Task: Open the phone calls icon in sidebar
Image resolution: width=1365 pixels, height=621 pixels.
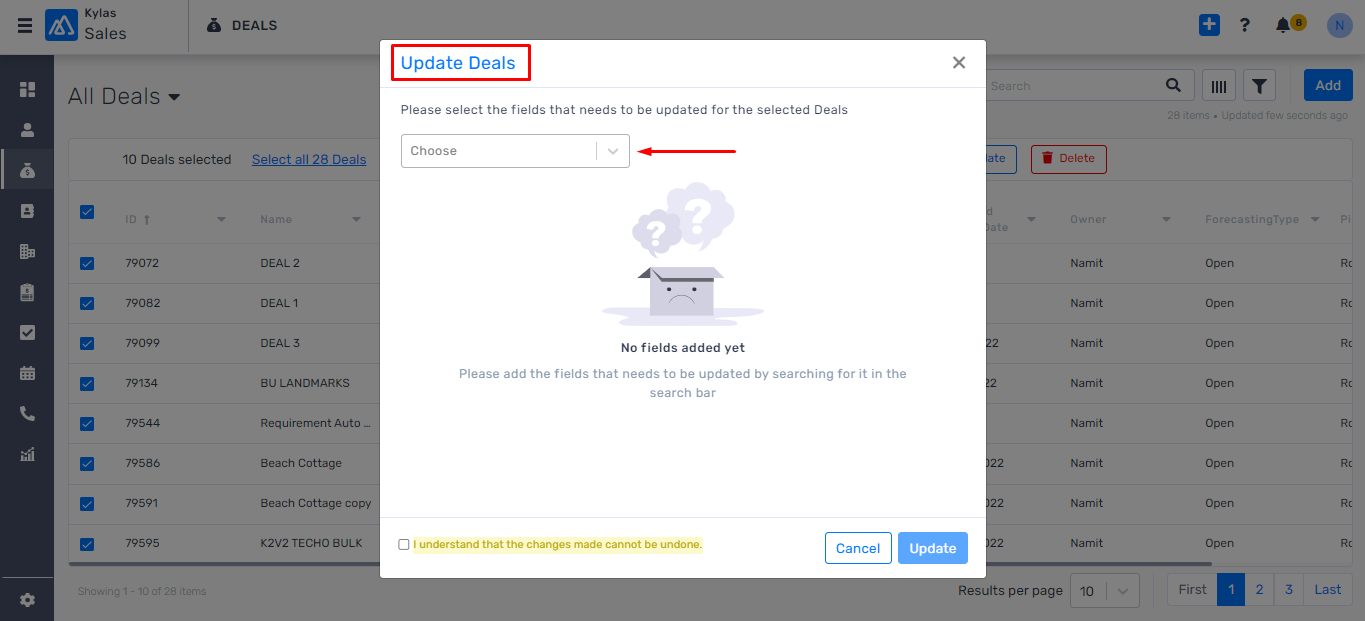Action: [x=27, y=413]
